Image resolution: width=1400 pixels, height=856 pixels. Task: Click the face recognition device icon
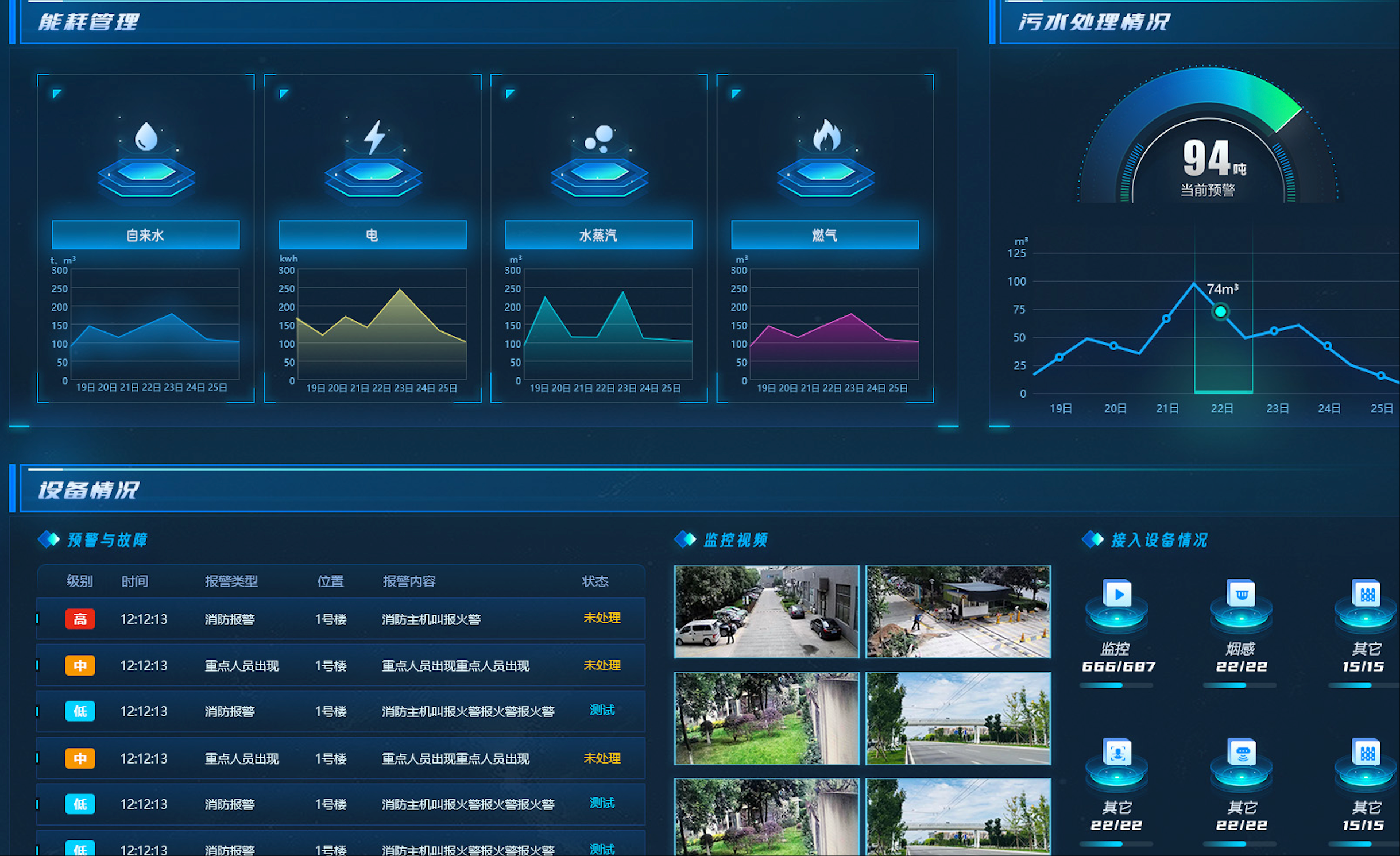(1117, 753)
